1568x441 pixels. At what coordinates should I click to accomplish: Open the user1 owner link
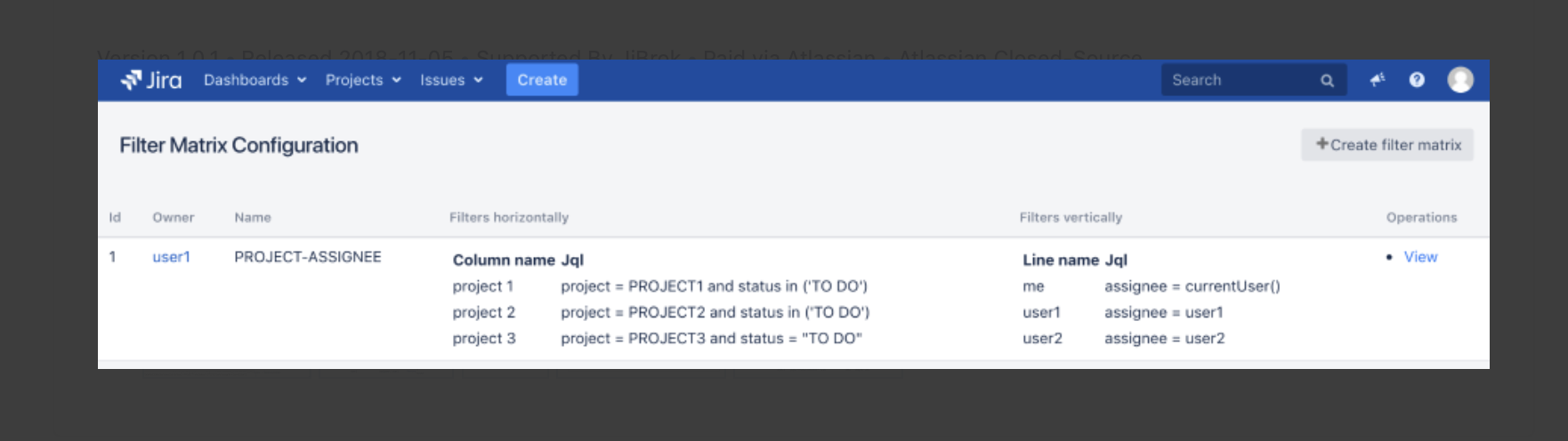(171, 257)
